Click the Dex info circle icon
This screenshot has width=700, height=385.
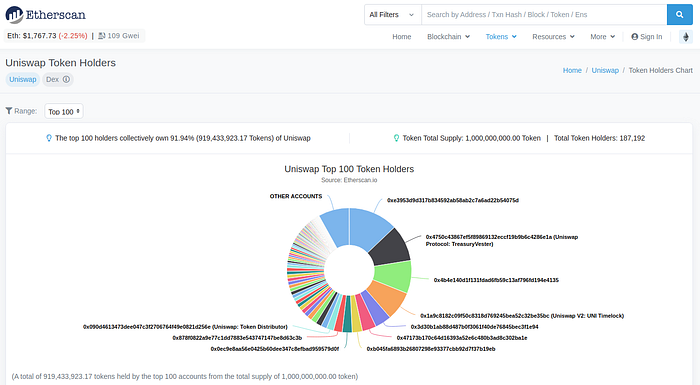tap(67, 80)
